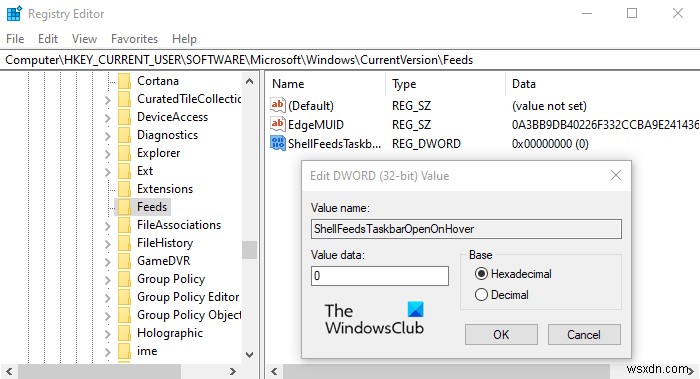Image resolution: width=700 pixels, height=379 pixels.
Task: Click the (Default) string value icon
Action: point(278,105)
